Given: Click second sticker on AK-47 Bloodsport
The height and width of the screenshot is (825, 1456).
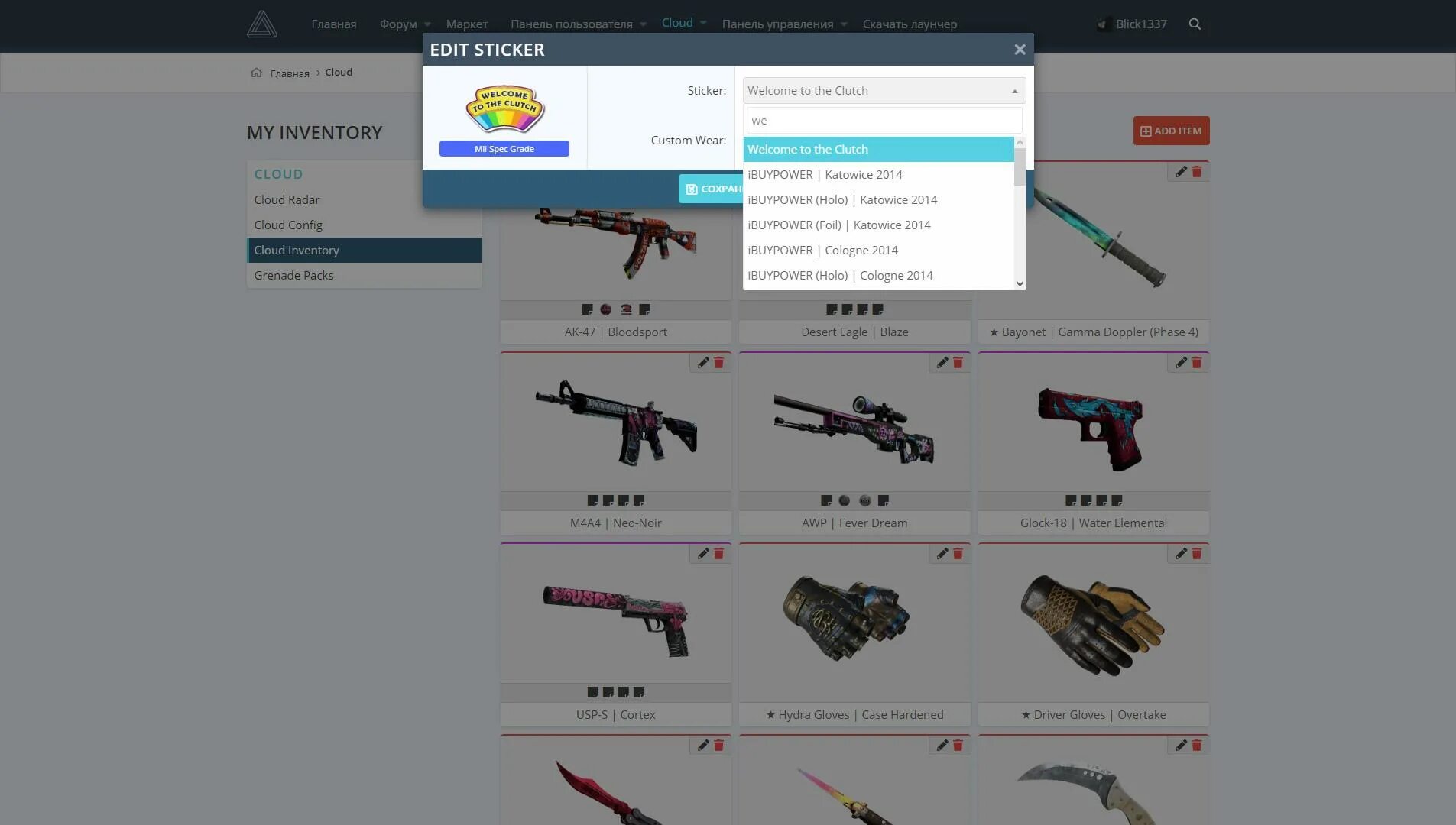Looking at the screenshot, I should click(x=606, y=309).
